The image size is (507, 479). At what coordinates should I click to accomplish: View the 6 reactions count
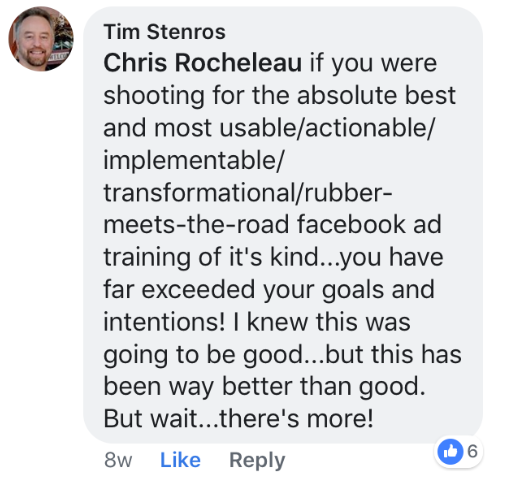point(472,451)
